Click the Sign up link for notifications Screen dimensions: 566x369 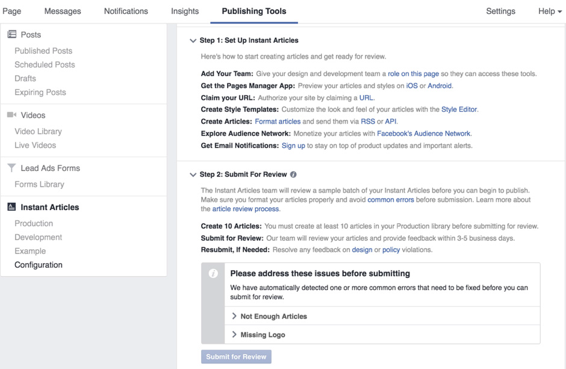(293, 146)
